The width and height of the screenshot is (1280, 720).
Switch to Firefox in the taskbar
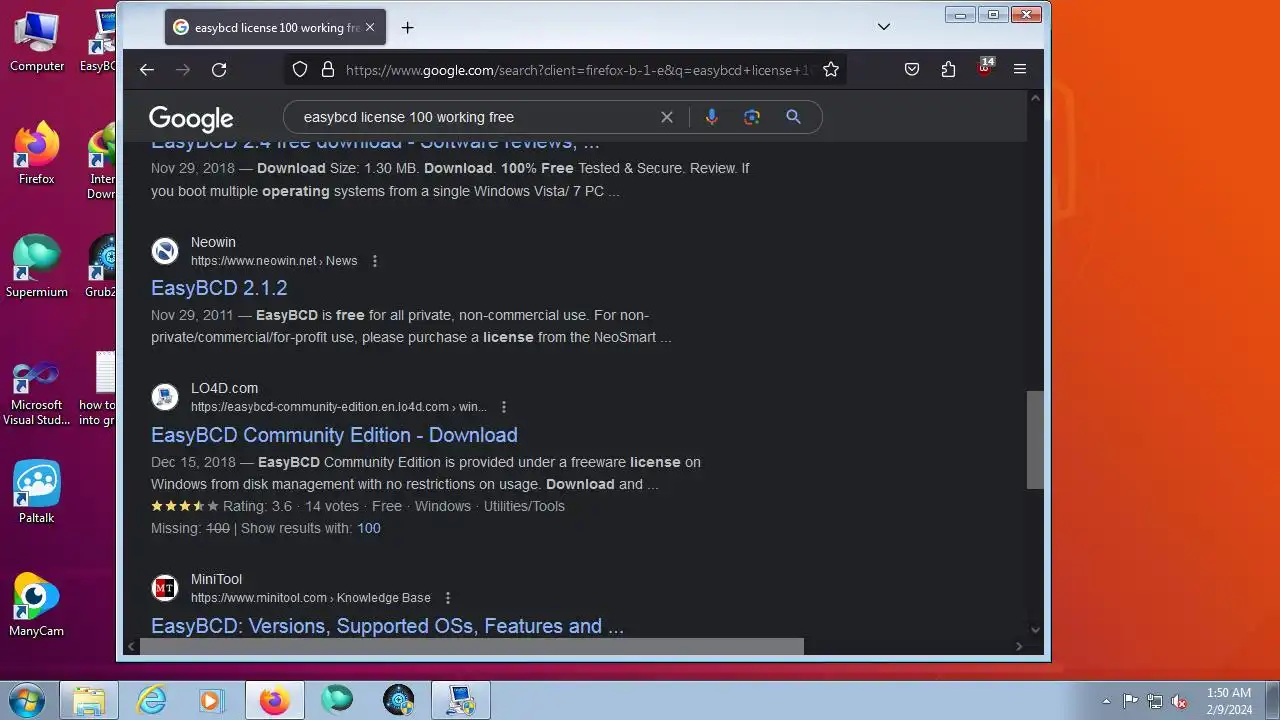coord(274,700)
